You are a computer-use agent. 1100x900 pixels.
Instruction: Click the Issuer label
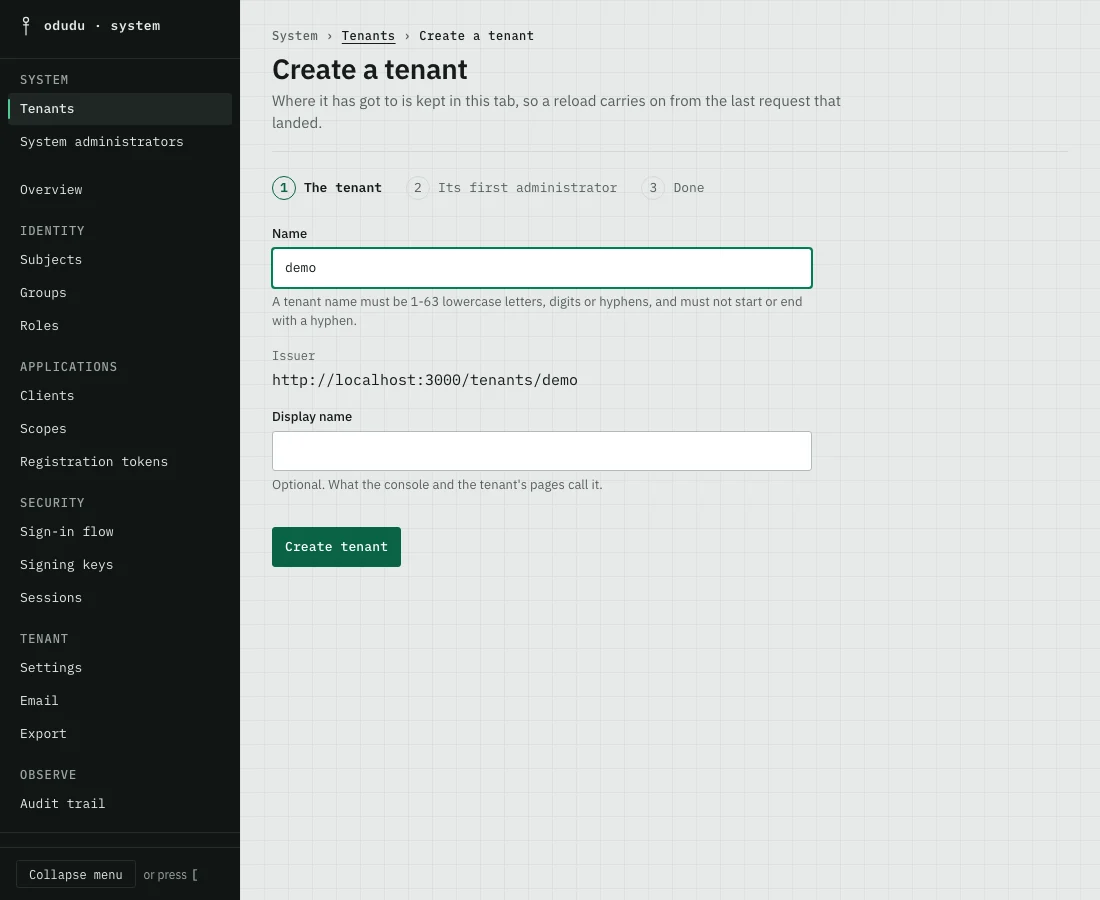(x=294, y=356)
